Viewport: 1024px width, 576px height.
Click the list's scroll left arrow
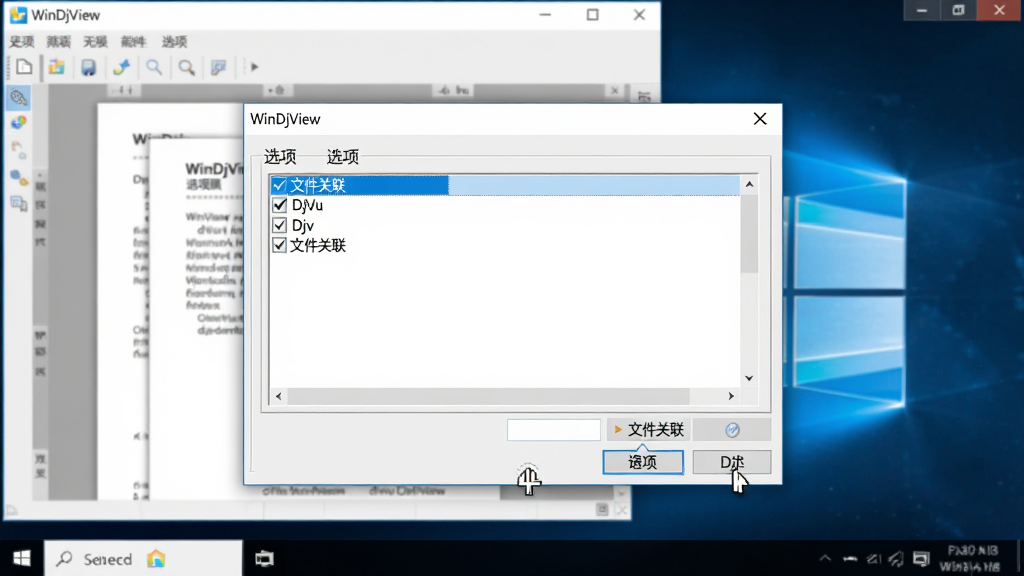[279, 396]
